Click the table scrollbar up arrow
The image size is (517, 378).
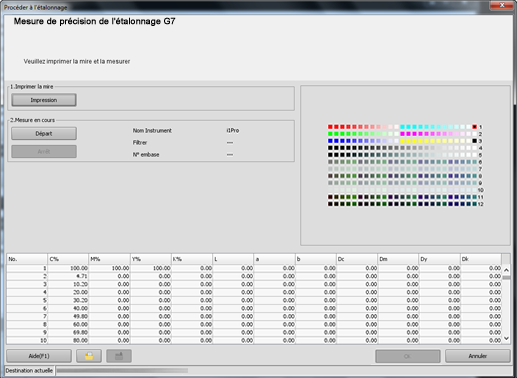[506, 270]
